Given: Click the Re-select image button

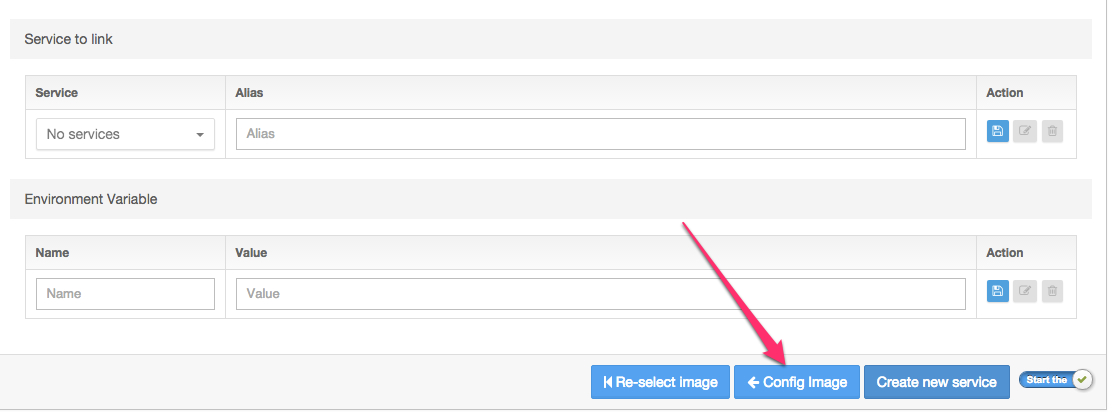Looking at the screenshot, I should [x=660, y=382].
